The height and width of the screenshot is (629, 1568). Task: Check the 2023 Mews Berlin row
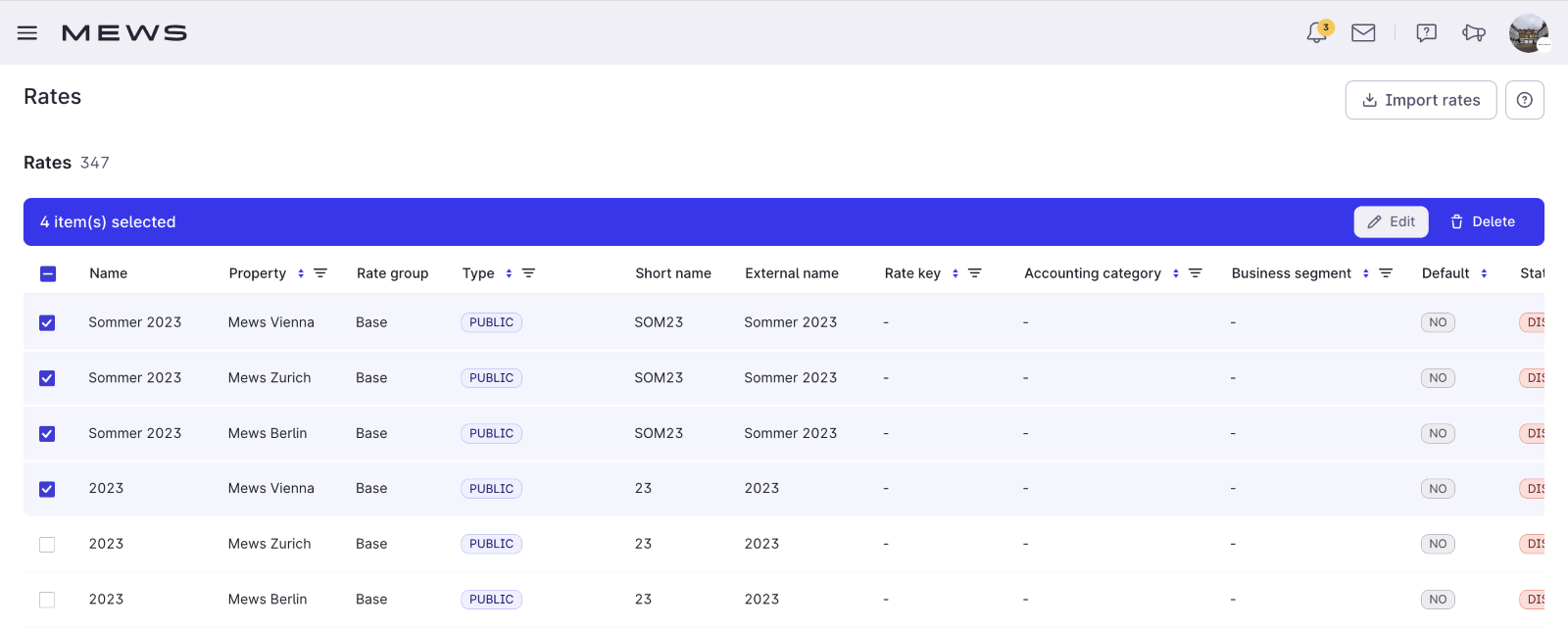tap(47, 600)
